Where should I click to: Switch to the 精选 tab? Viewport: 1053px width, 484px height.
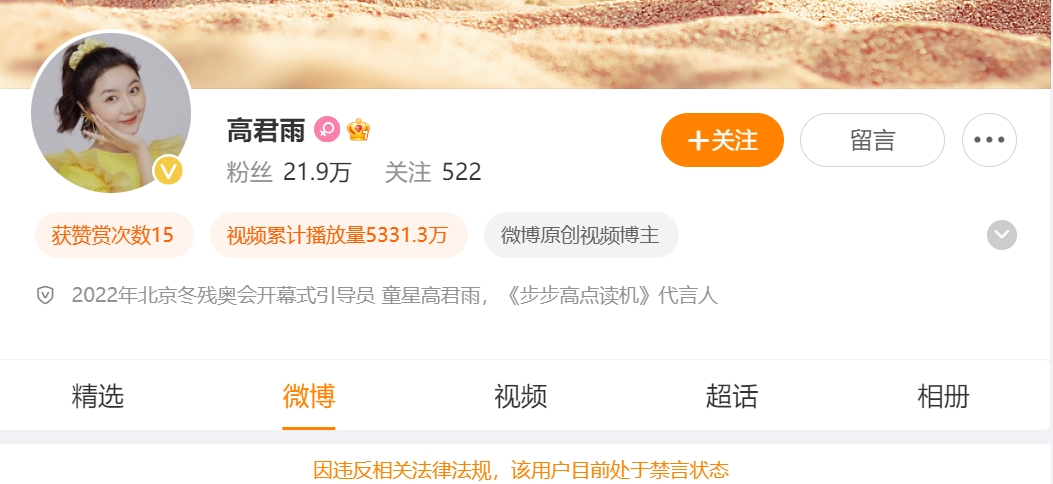pos(98,396)
